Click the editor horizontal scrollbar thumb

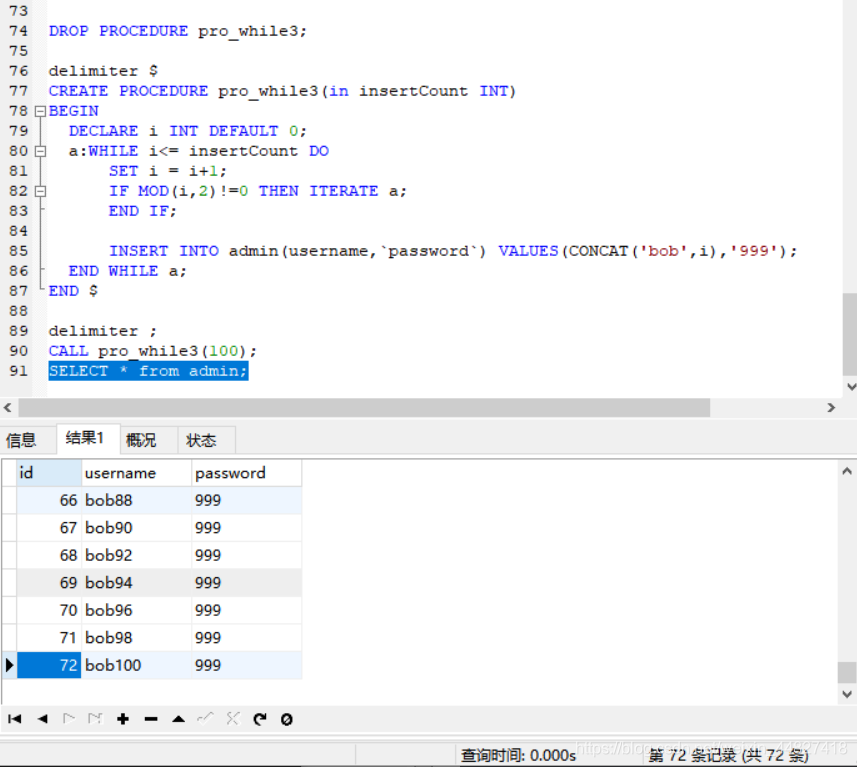tap(364, 407)
